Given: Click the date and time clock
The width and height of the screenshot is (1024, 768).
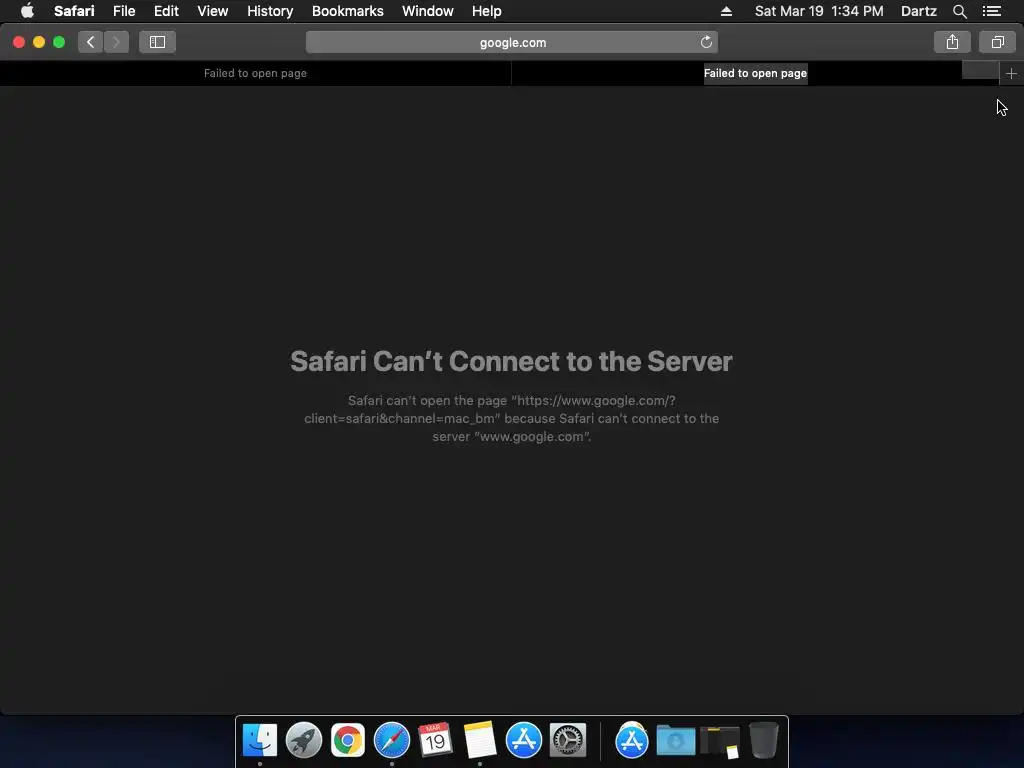Looking at the screenshot, I should pyautogui.click(x=819, y=11).
